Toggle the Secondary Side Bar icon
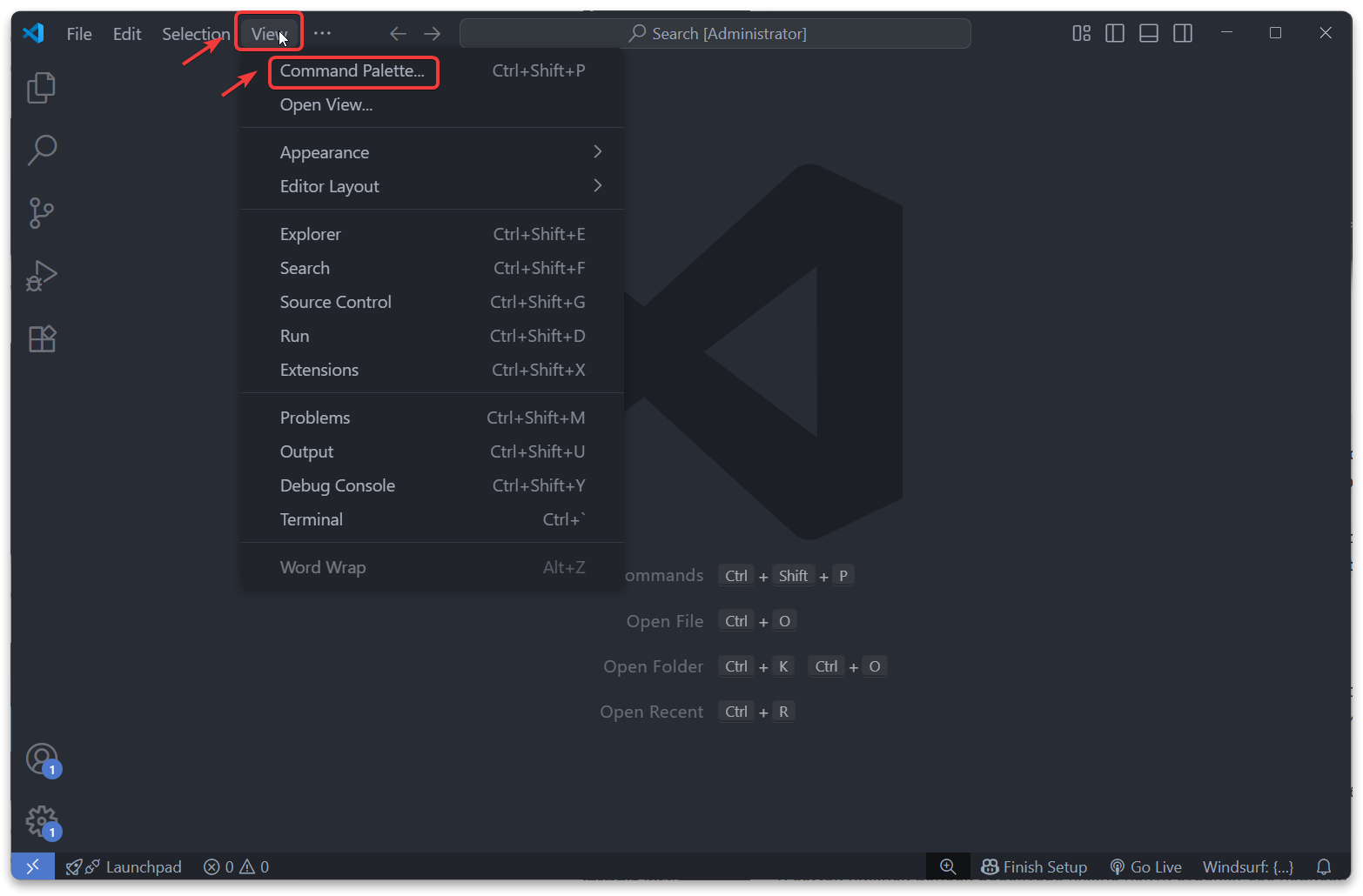1363x896 pixels. pos(1183,32)
